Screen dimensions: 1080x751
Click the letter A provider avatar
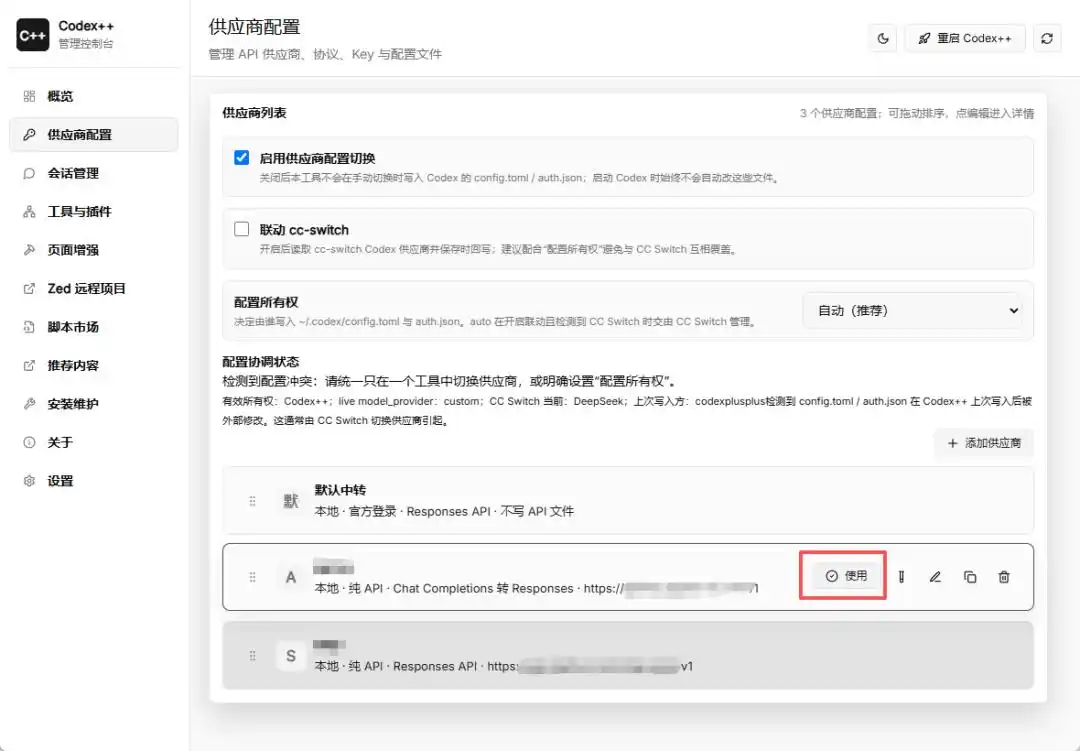point(291,577)
